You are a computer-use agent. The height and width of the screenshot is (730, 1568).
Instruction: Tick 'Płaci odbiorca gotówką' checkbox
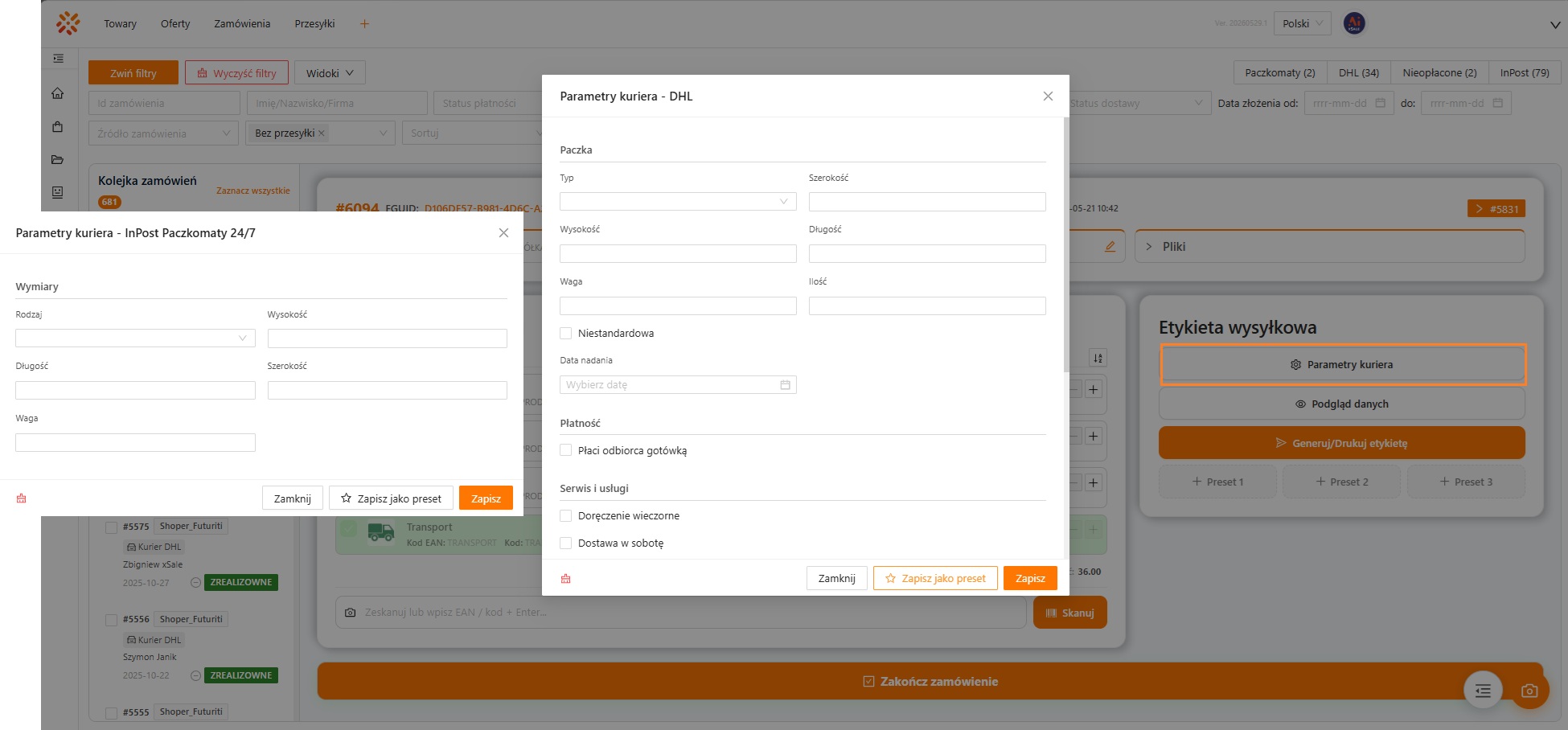[566, 451]
